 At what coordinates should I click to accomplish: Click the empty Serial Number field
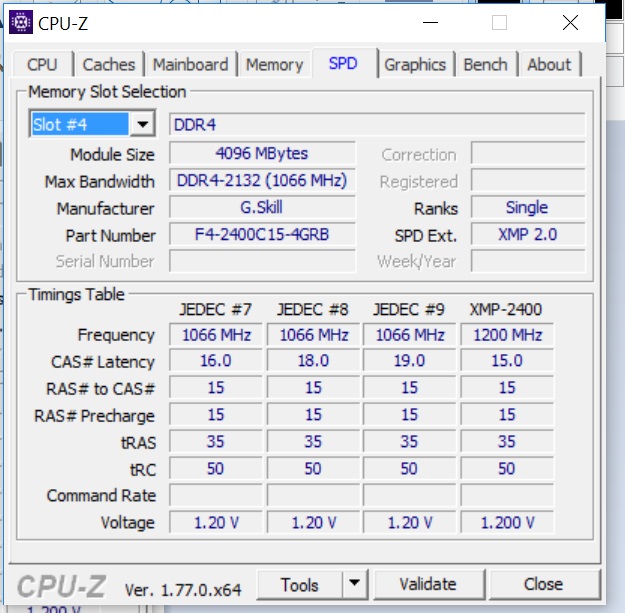(x=262, y=261)
